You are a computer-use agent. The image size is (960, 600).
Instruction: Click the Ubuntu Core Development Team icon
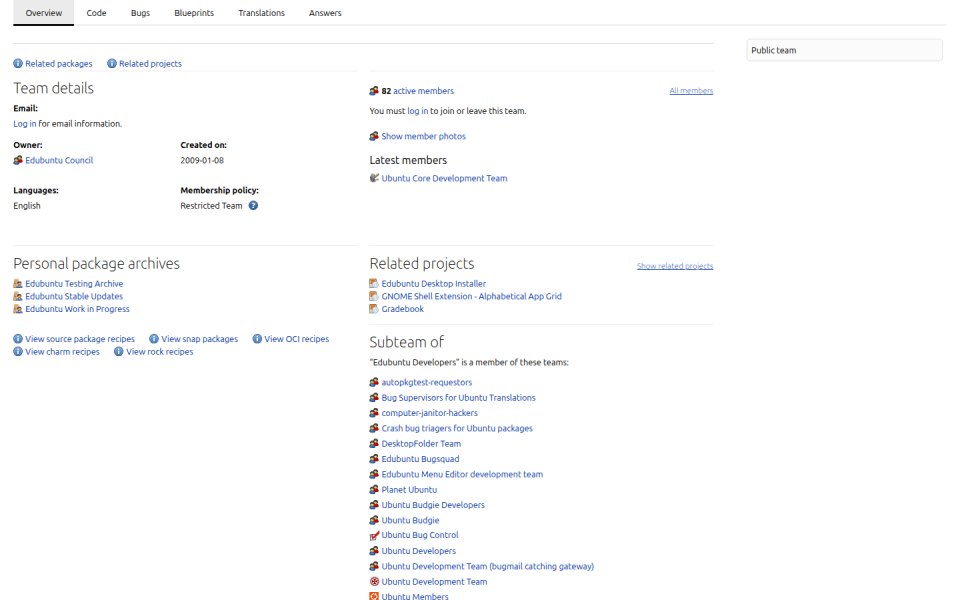[x=374, y=178]
